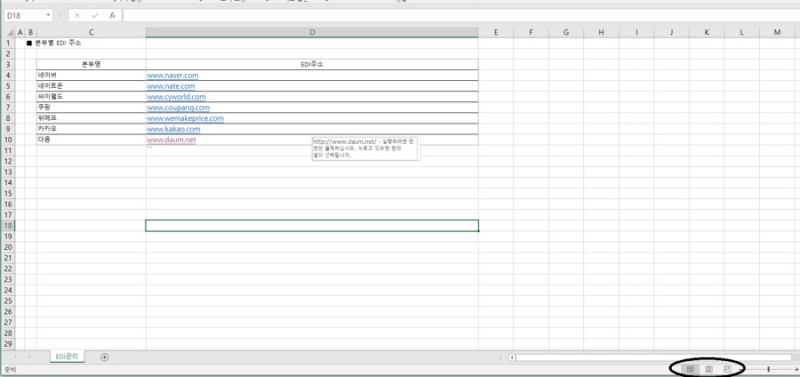Image resolution: width=800 pixels, height=377 pixels.
Task: Select column B header
Action: tap(31, 32)
